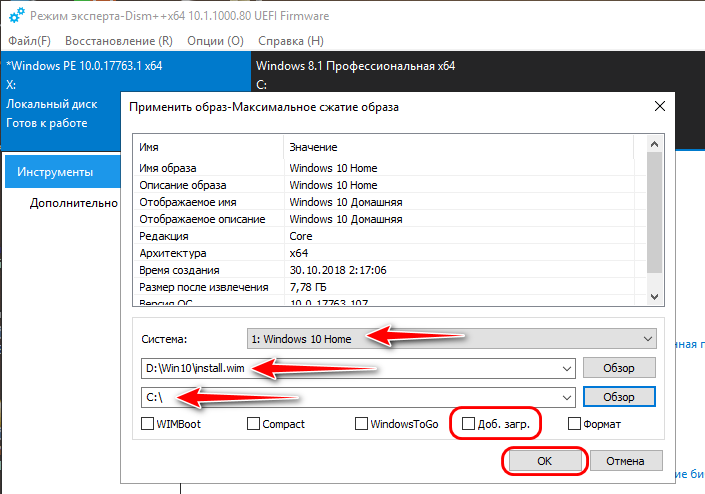Open the Справка (H) menu
Image resolution: width=705 pixels, height=494 pixels.
point(291,41)
